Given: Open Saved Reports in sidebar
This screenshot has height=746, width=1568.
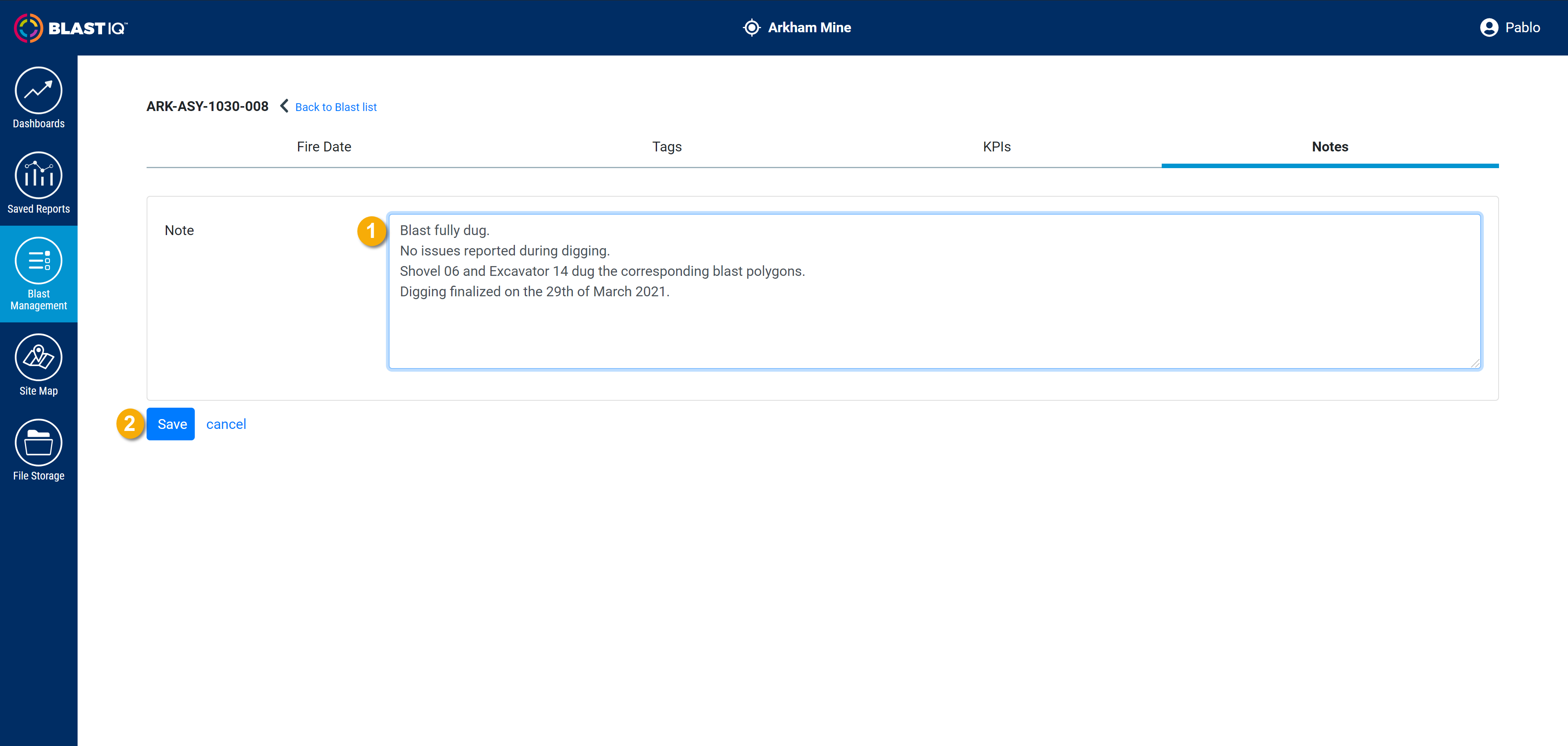Looking at the screenshot, I should point(38,183).
